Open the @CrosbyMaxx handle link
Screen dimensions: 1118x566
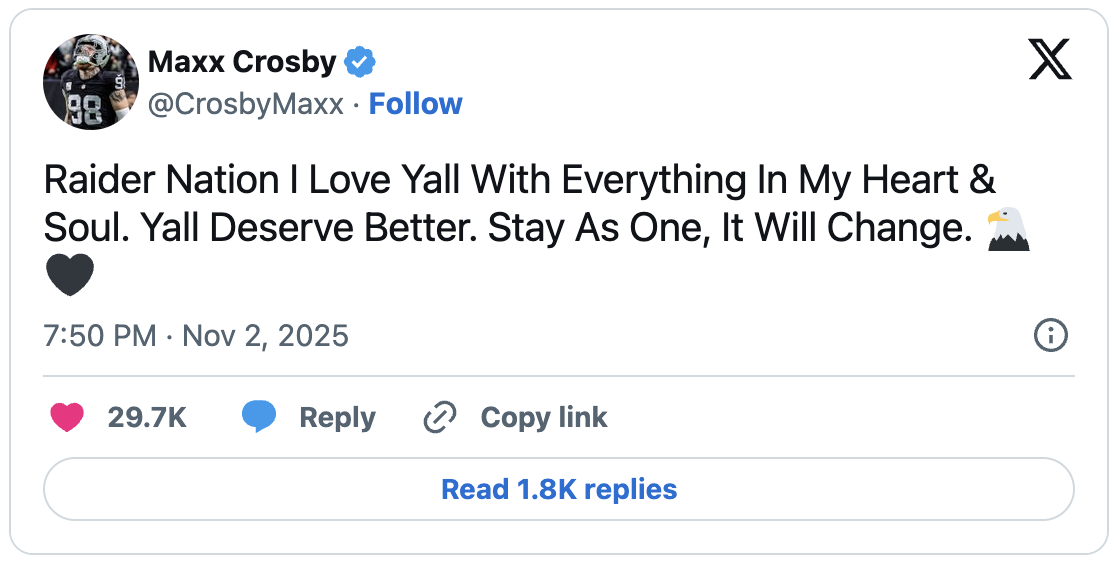tap(246, 104)
